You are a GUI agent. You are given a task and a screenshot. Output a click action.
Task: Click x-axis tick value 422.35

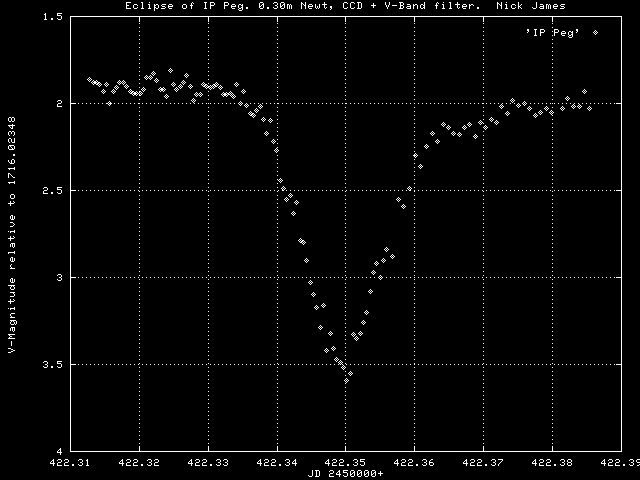click(x=346, y=463)
